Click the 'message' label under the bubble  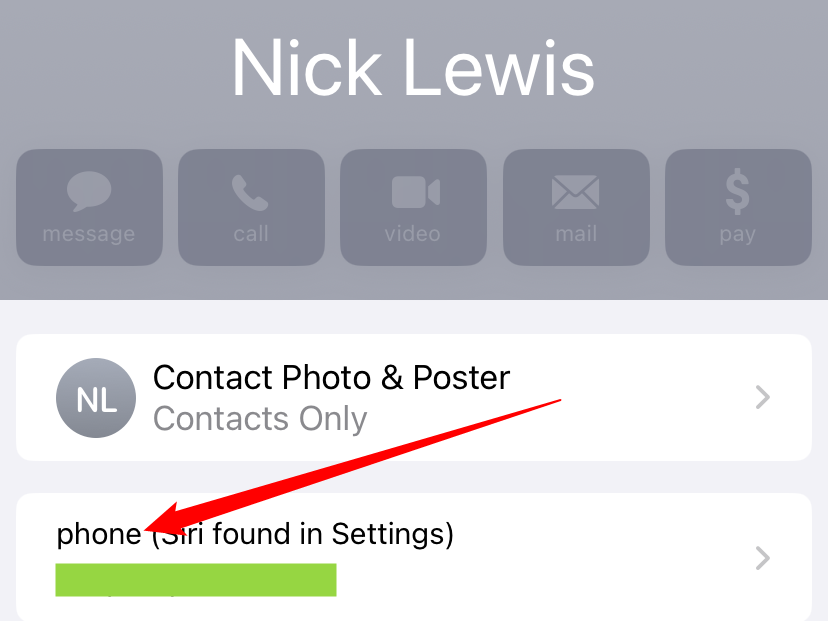[89, 234]
